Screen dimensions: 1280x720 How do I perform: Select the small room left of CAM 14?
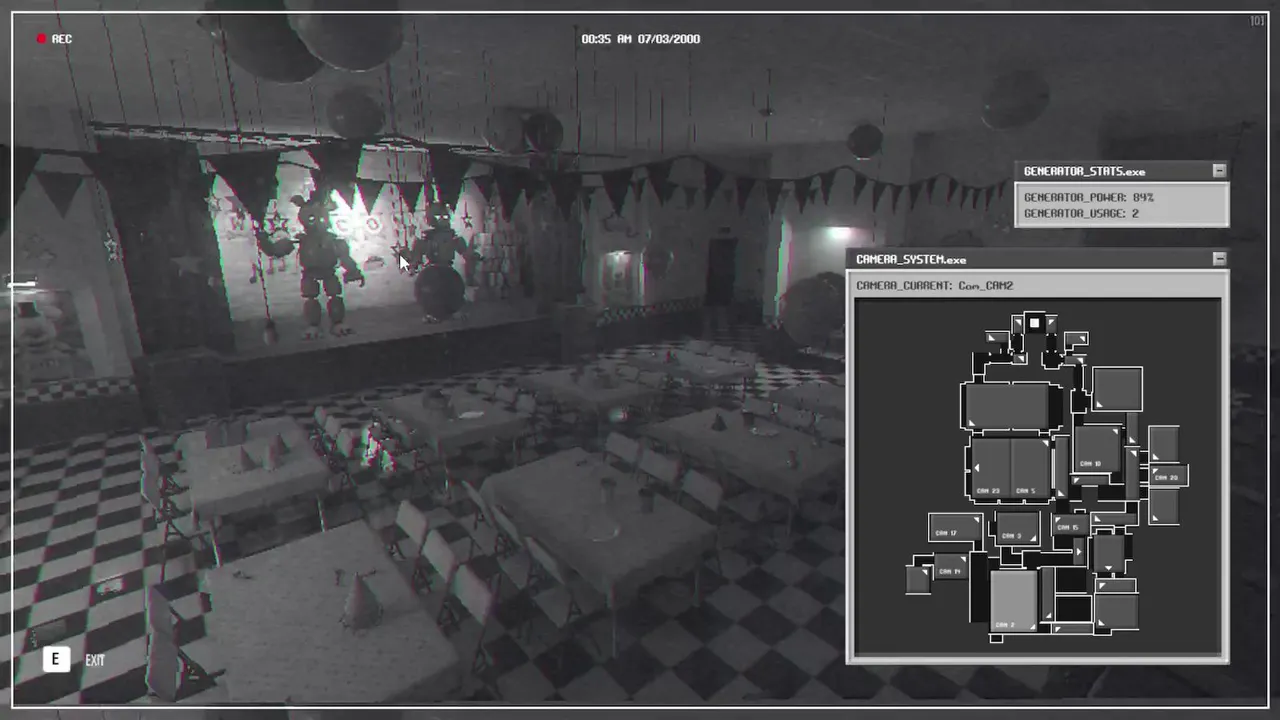click(918, 580)
